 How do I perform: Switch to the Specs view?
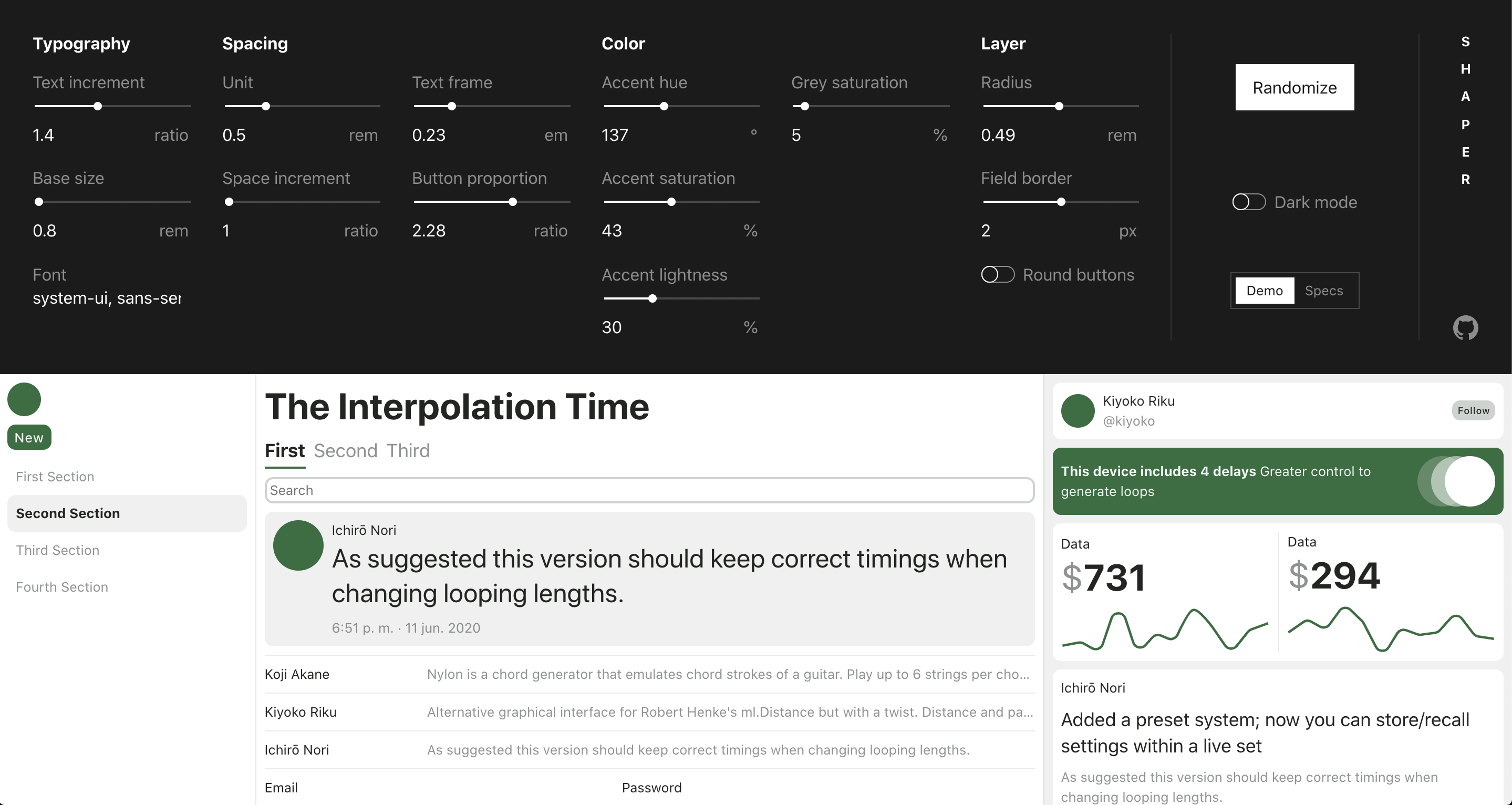pos(1323,291)
